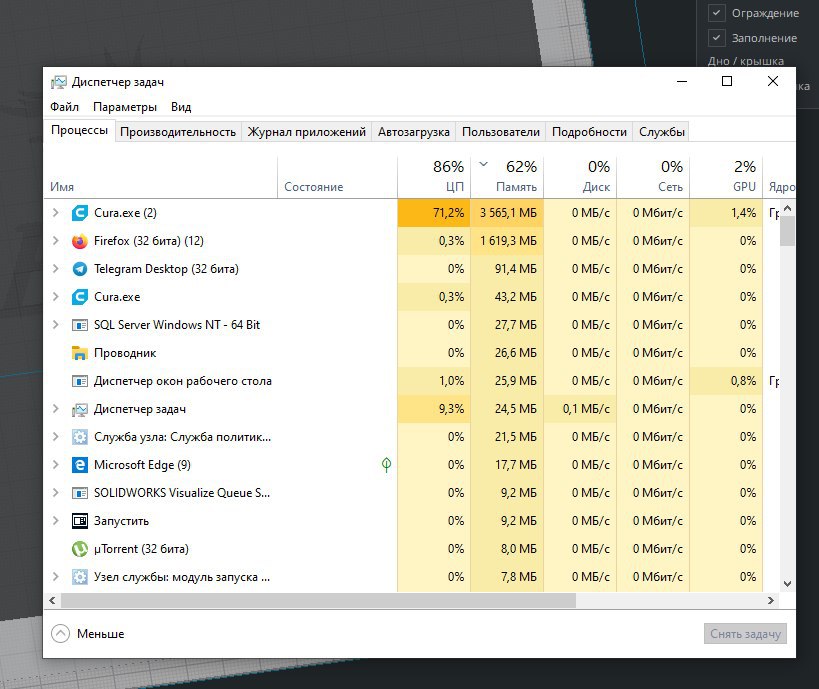
Task: Click the Task Manager title bar icon
Action: 58,82
